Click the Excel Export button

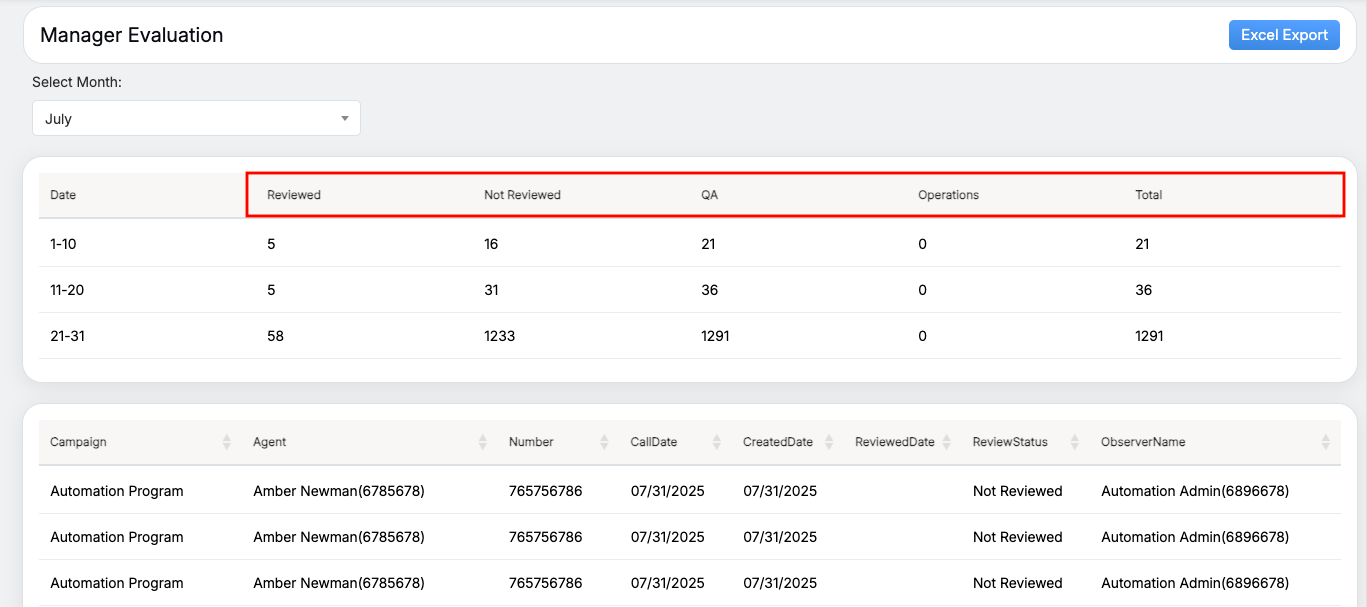coord(1284,35)
